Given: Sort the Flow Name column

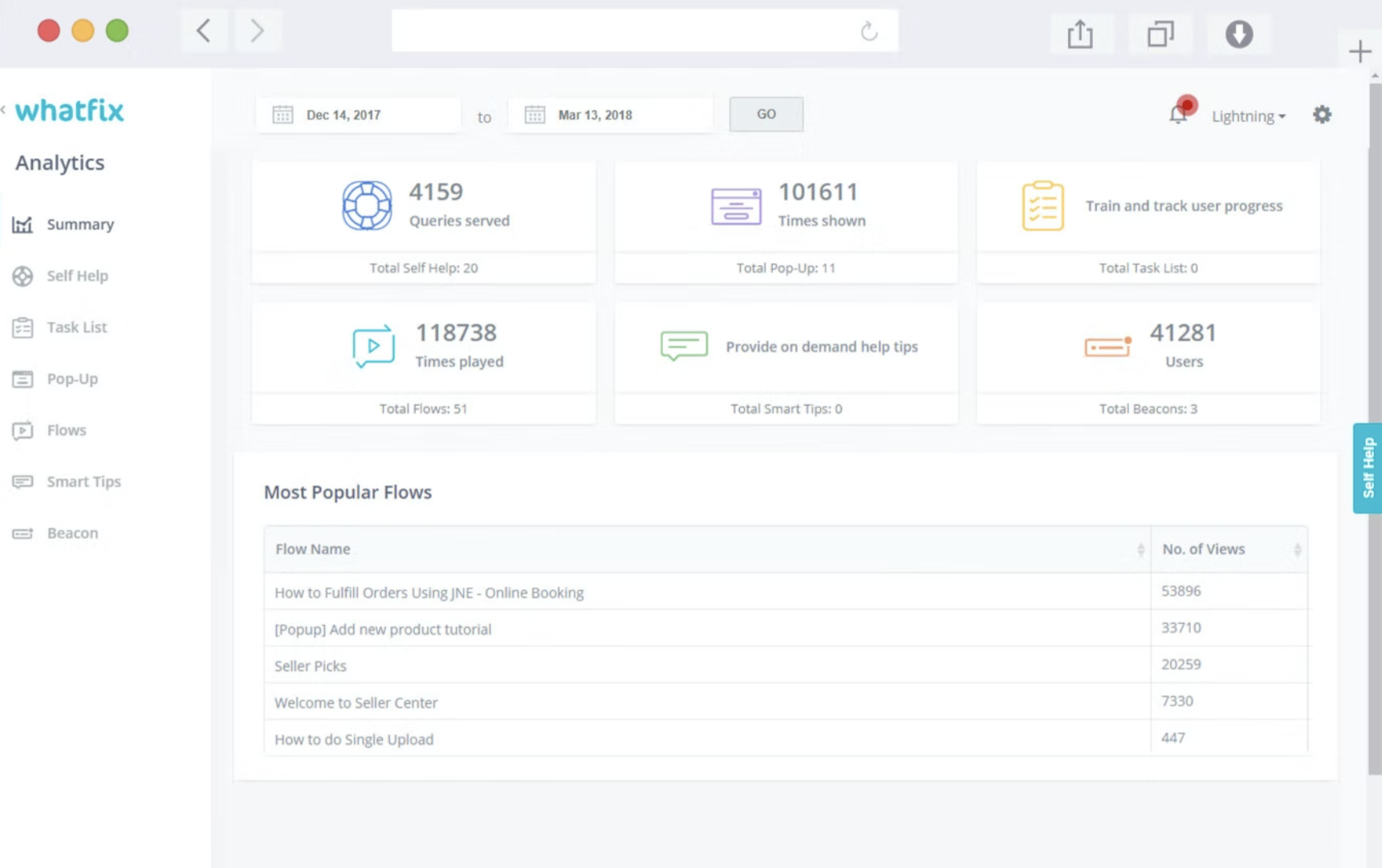Looking at the screenshot, I should pos(1140,549).
